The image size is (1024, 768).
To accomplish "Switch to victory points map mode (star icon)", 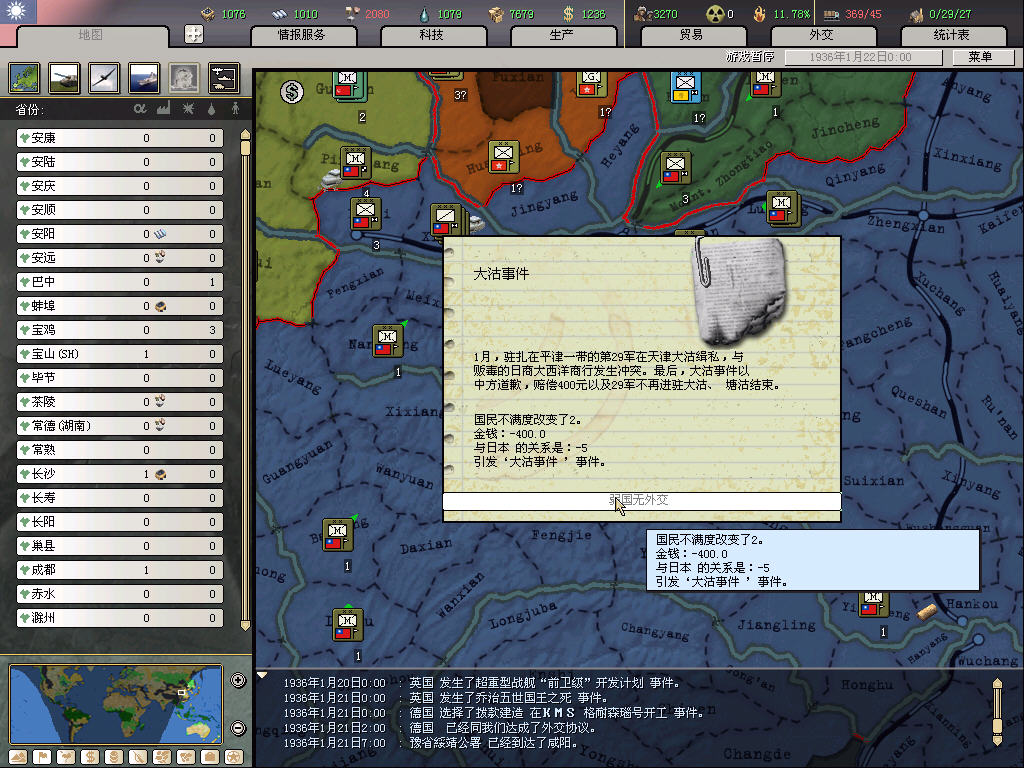I will tap(233, 757).
